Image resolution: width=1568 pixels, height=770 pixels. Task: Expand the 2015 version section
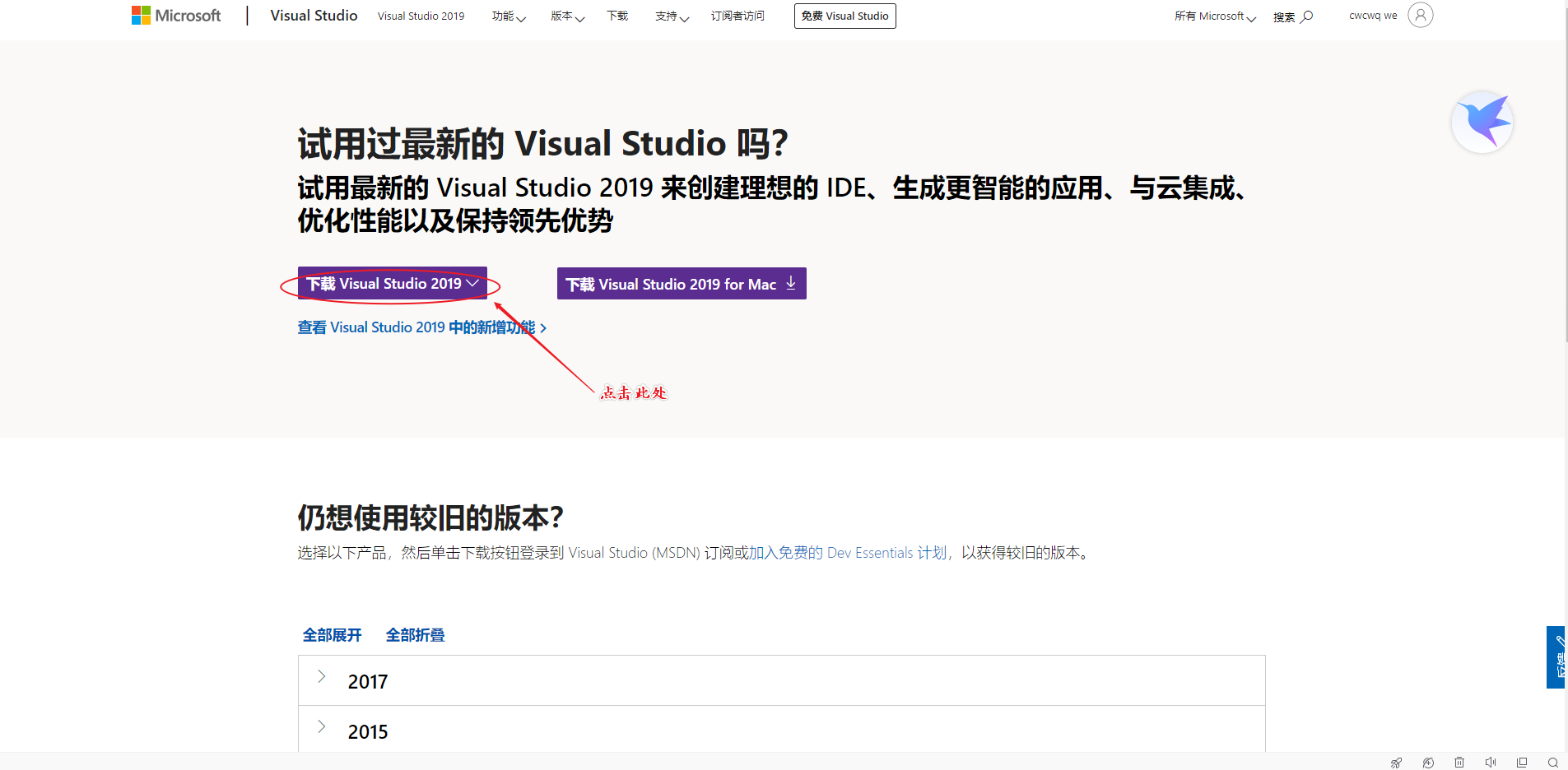781,729
